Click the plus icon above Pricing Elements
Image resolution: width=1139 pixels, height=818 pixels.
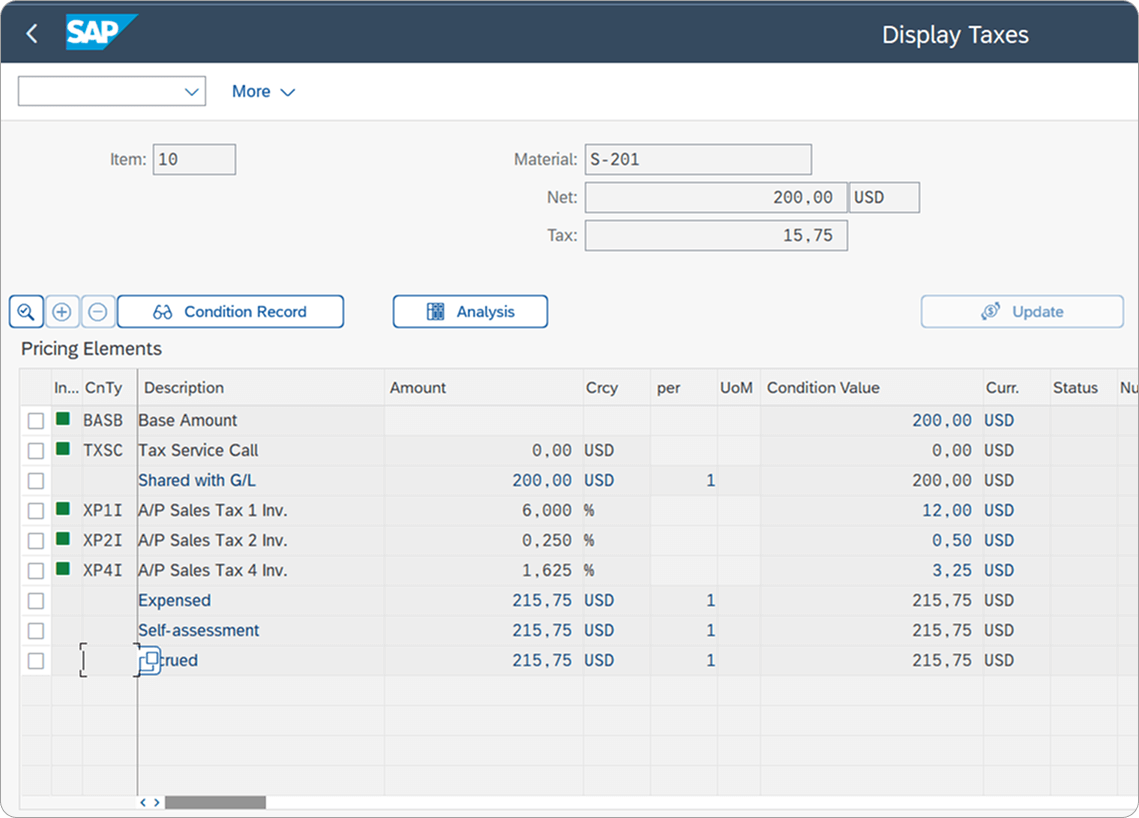[x=61, y=311]
